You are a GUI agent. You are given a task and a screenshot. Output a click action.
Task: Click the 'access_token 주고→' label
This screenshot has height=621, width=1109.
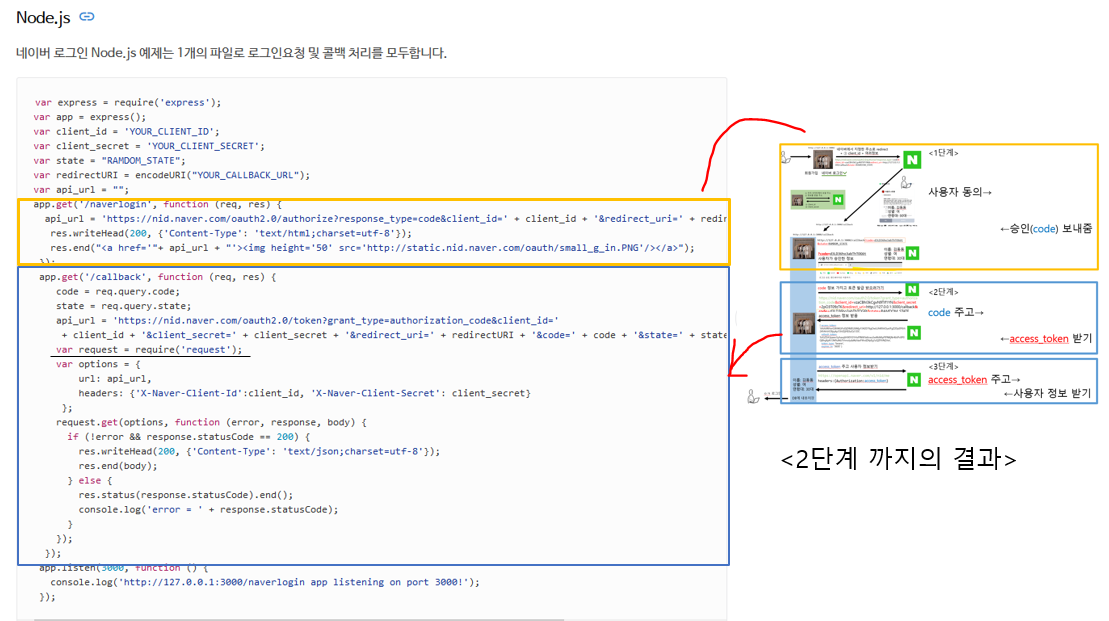(973, 380)
